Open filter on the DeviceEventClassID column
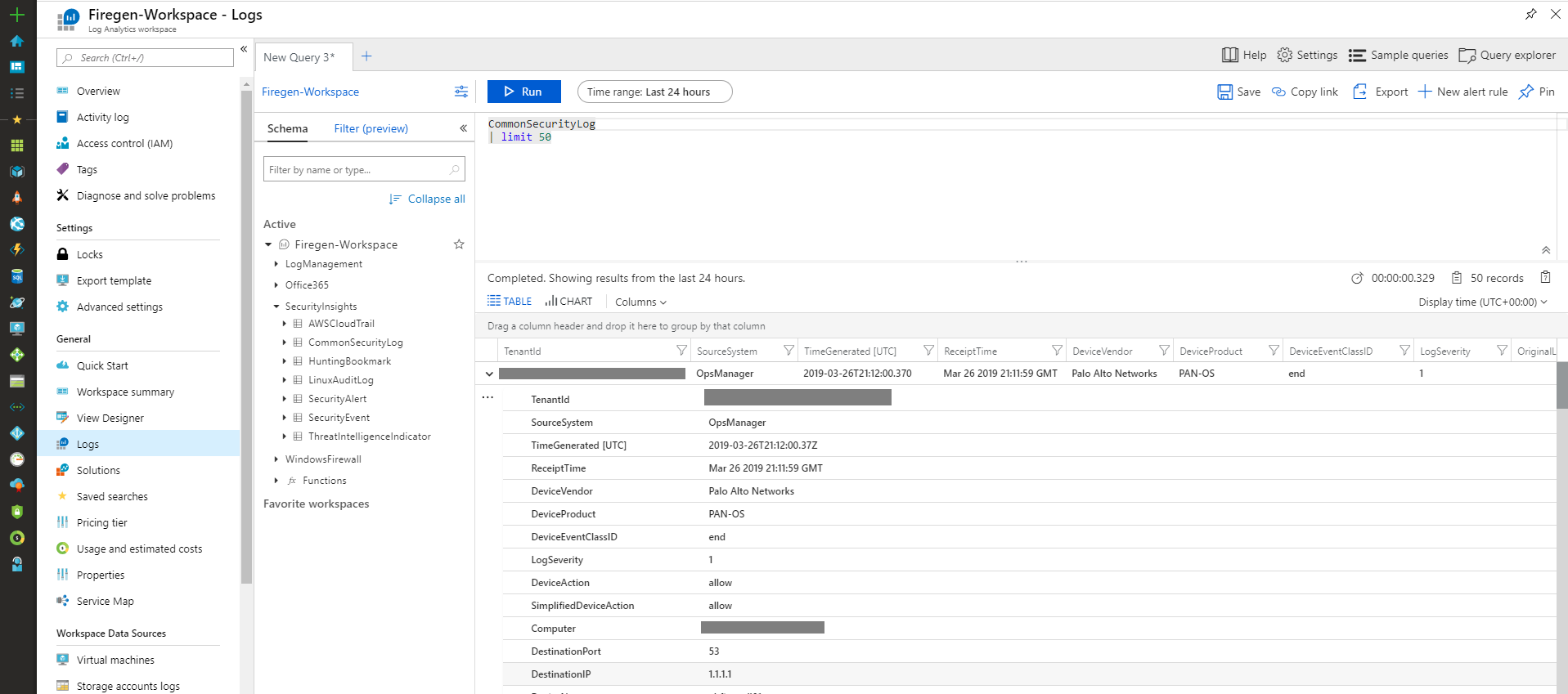Image resolution: width=1568 pixels, height=694 pixels. coord(1404,351)
